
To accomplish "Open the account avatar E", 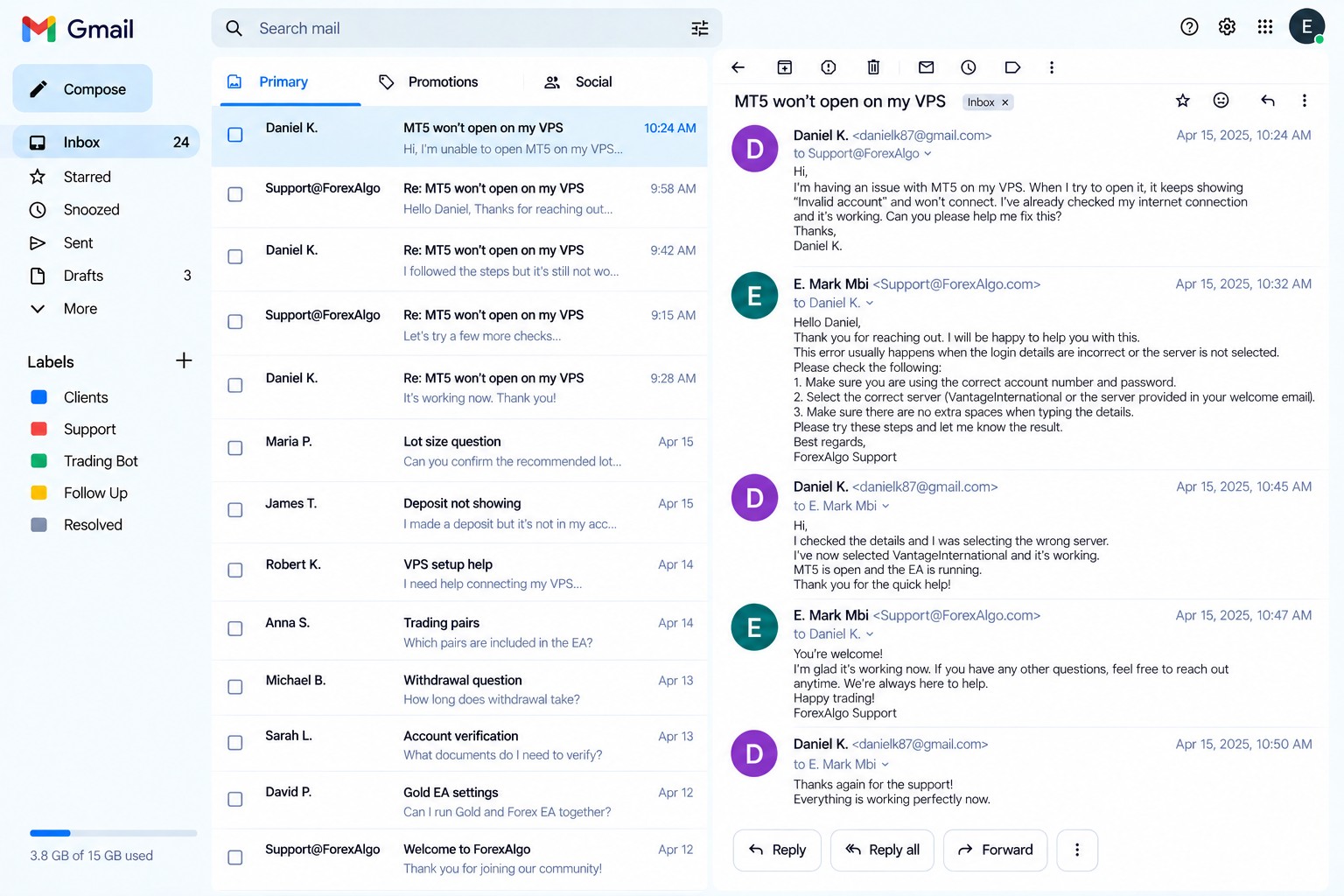I will click(x=1306, y=27).
